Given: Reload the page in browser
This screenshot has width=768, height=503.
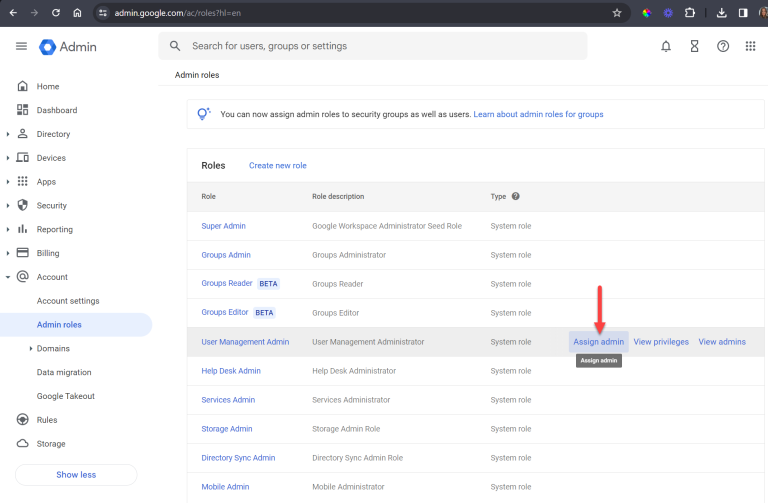Looking at the screenshot, I should [55, 13].
